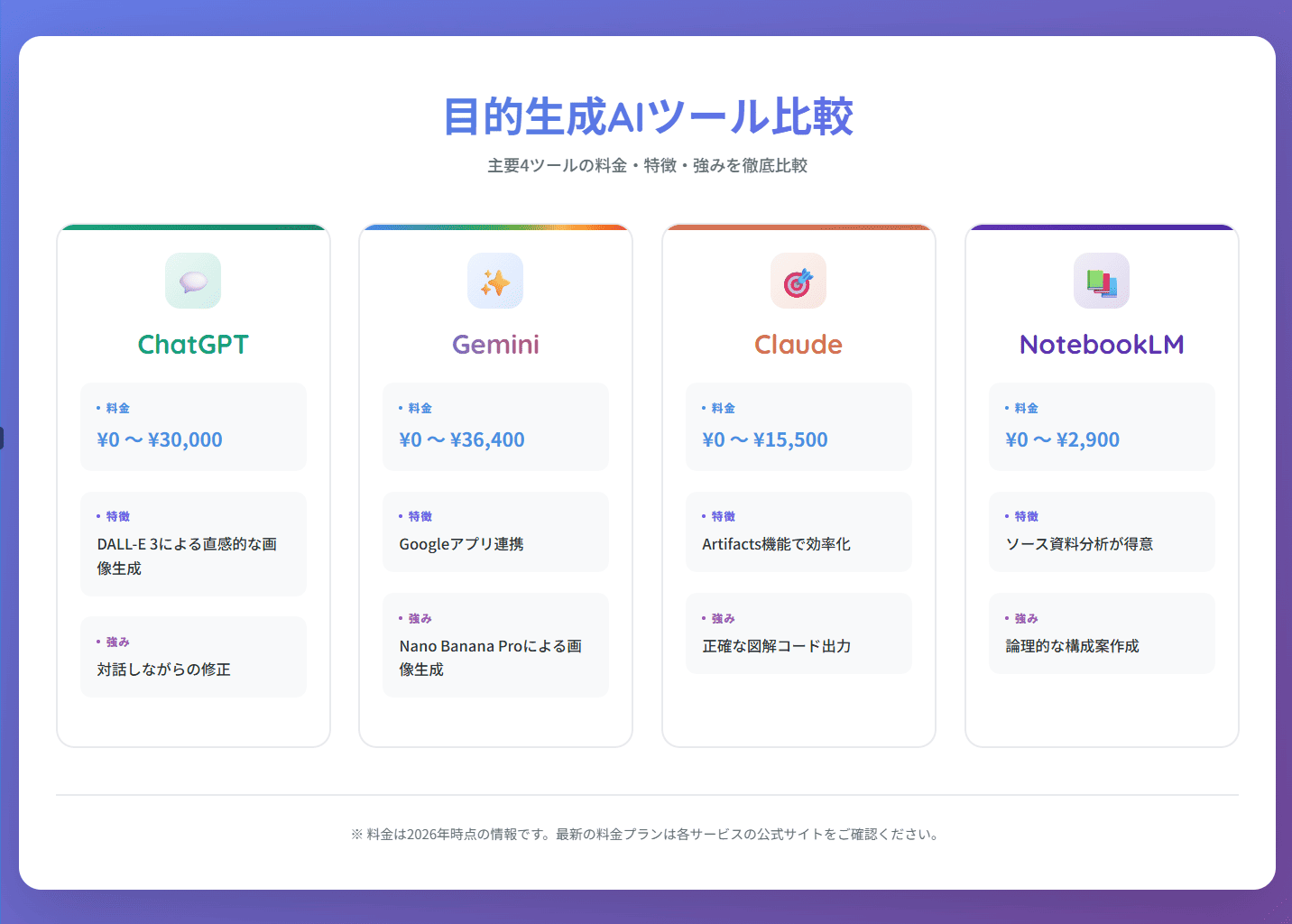This screenshot has width=1292, height=924.
Task: Click the Gemini sparkle icon
Action: pyautogui.click(x=495, y=281)
